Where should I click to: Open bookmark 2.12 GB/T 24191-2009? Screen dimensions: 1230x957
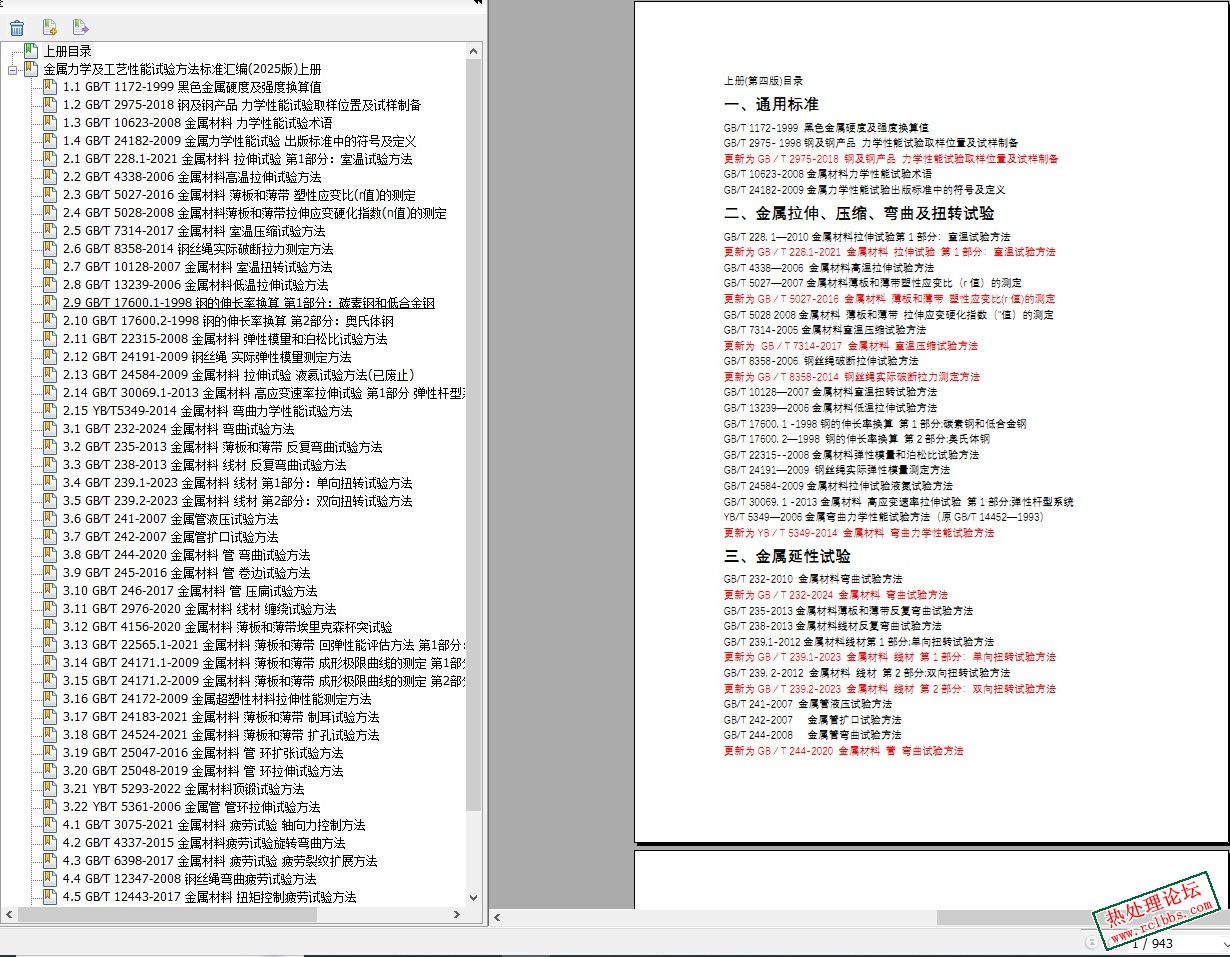pyautogui.click(x=207, y=357)
